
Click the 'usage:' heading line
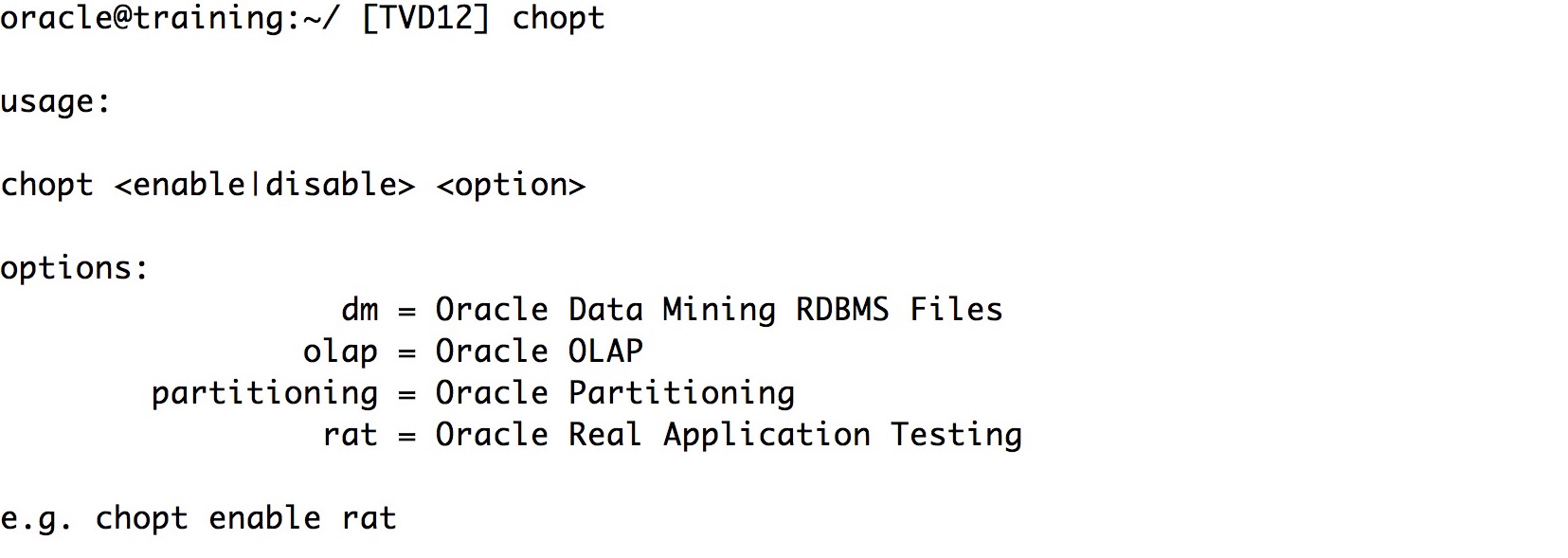(x=56, y=102)
